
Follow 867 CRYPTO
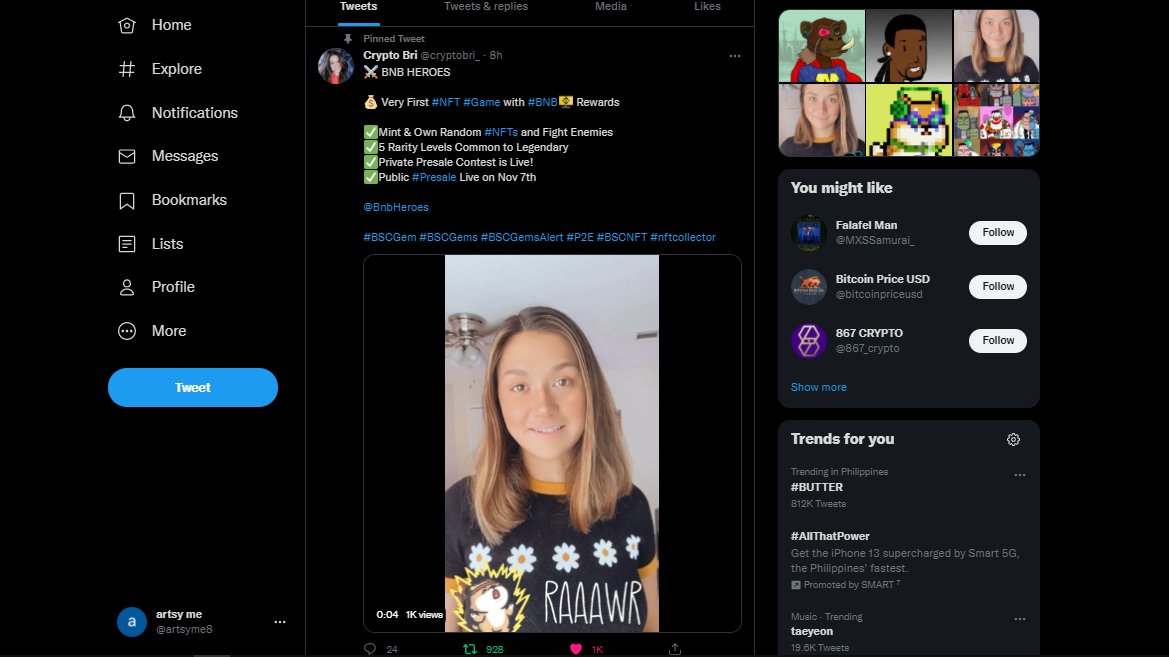998,341
